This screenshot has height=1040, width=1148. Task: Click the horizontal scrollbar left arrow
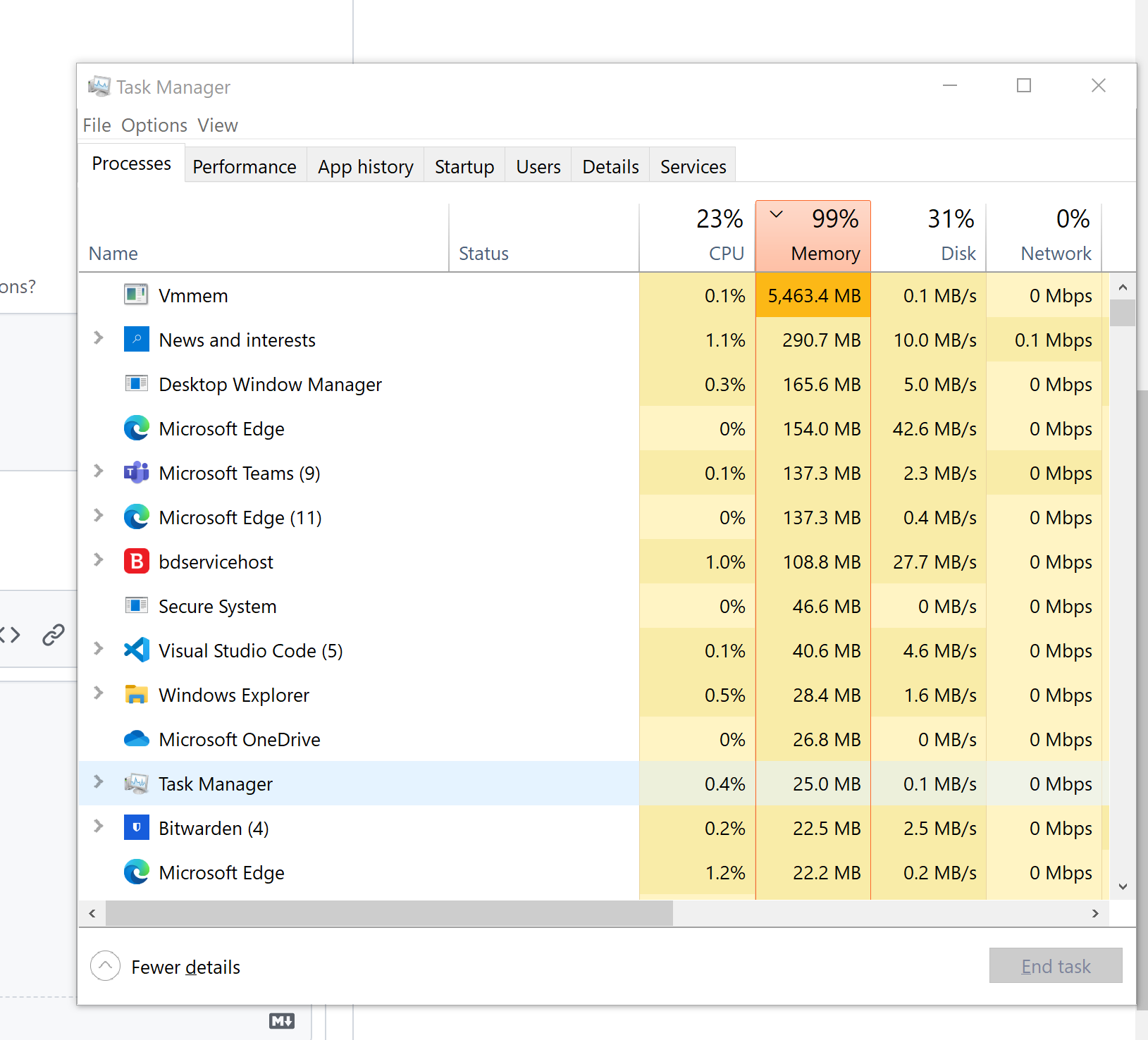[x=92, y=913]
